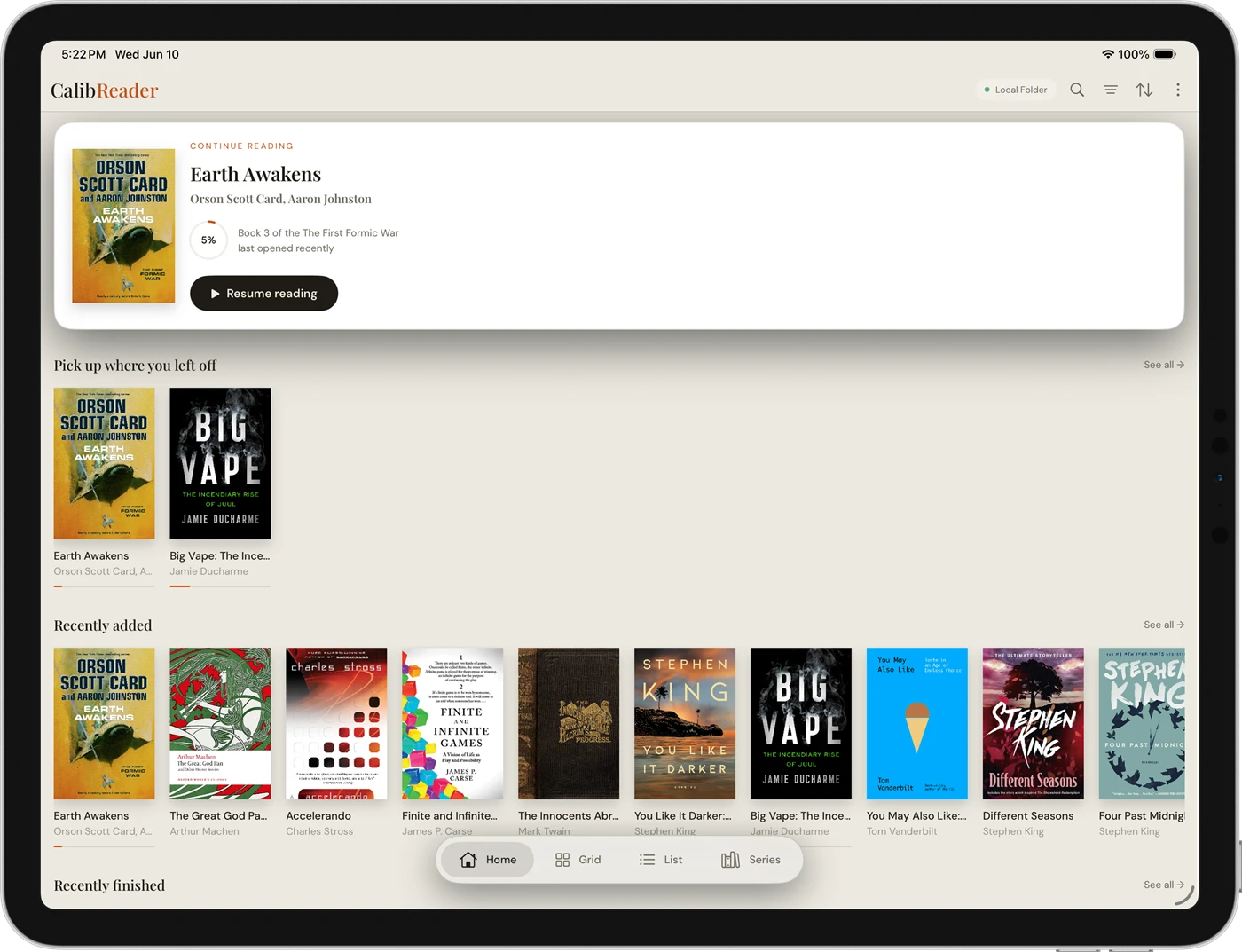Switch to the Home tab

488,860
